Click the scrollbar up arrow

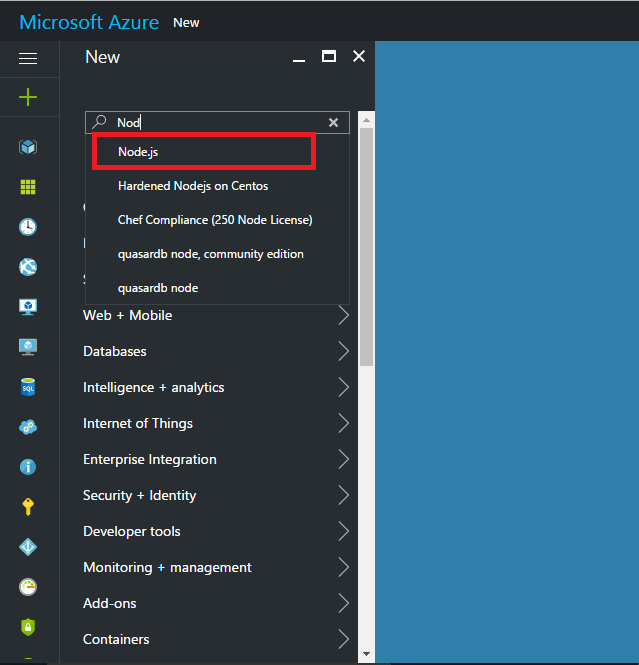pyautogui.click(x=366, y=120)
